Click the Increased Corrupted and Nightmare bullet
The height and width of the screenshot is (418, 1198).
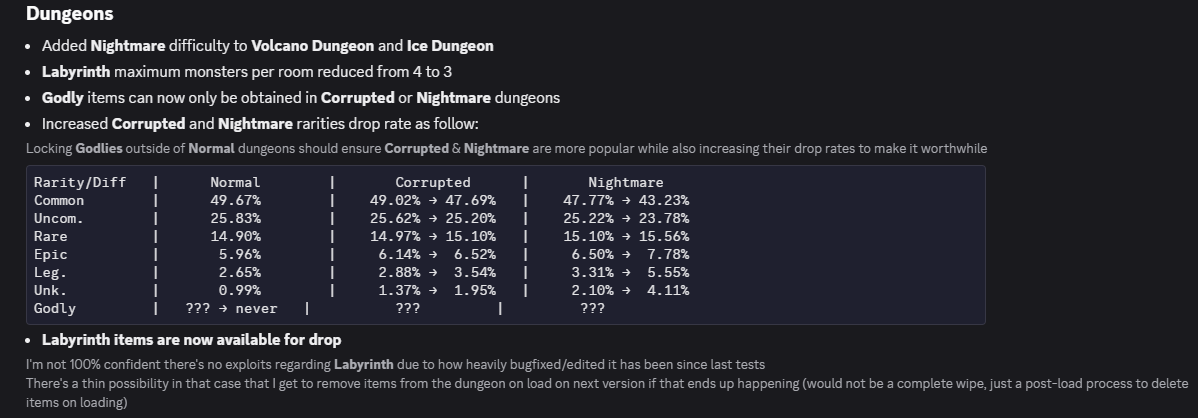pyautogui.click(x=260, y=124)
